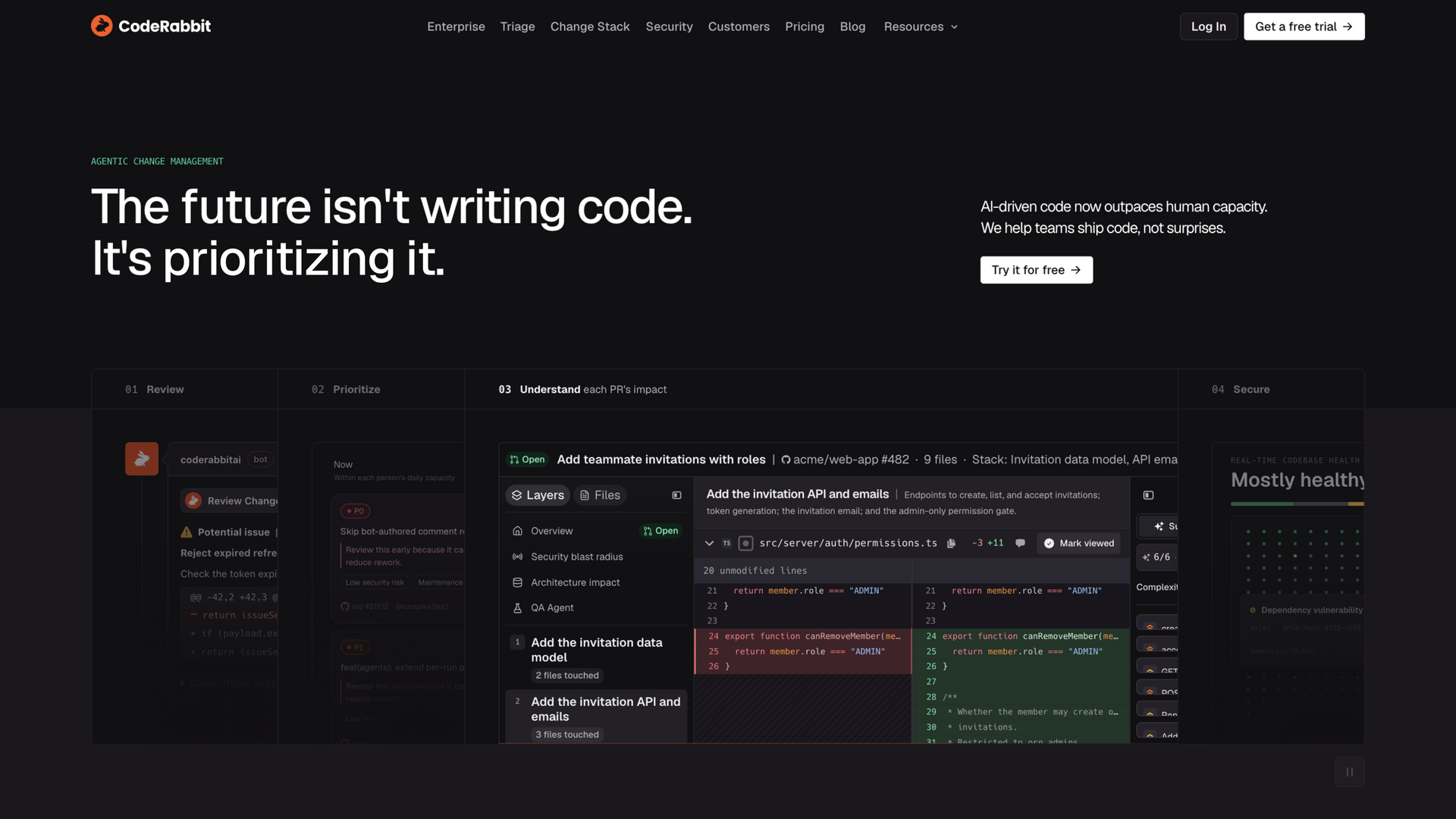Screen dimensions: 1456x819
Task: Click the comment icon on permissions.ts
Action: click(x=1020, y=543)
